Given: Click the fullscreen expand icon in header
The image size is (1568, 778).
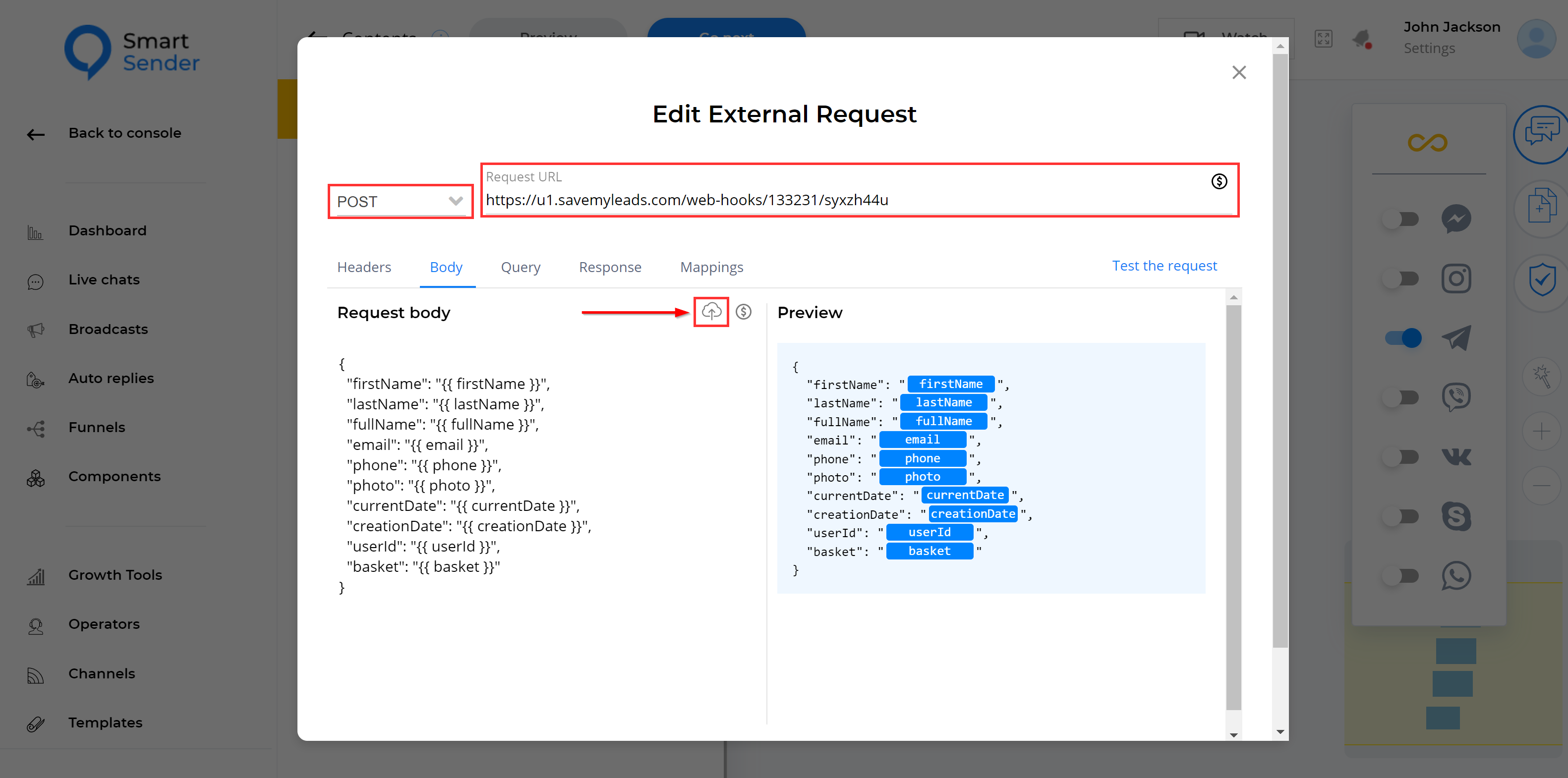Looking at the screenshot, I should [x=1323, y=39].
